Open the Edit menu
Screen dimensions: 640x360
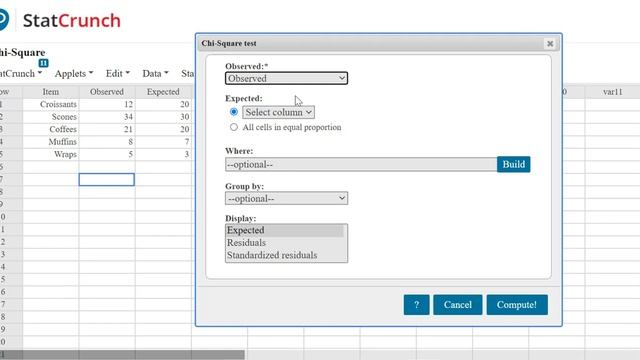coord(117,73)
